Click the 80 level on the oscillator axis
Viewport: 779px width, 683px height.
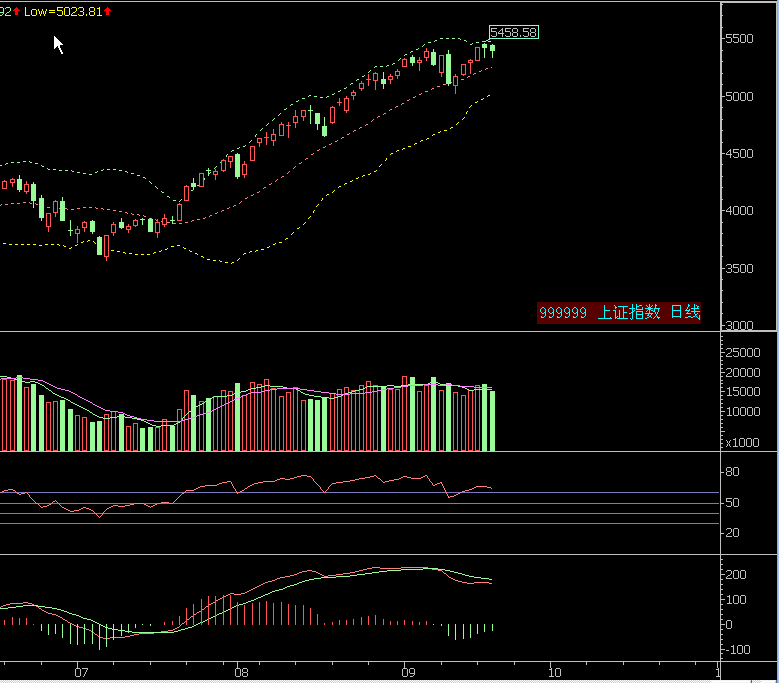[x=732, y=472]
